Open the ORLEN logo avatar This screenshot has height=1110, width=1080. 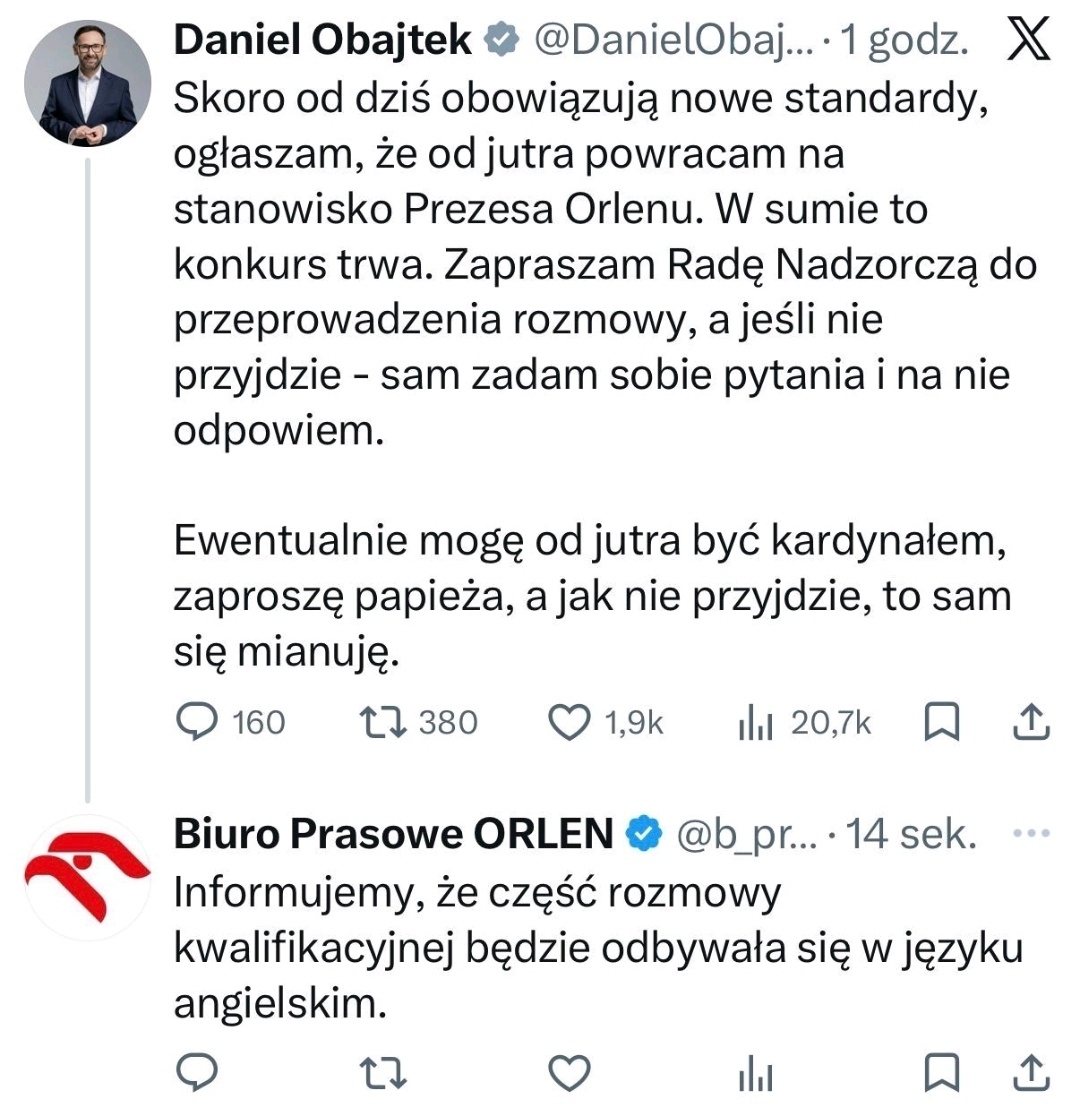88,878
